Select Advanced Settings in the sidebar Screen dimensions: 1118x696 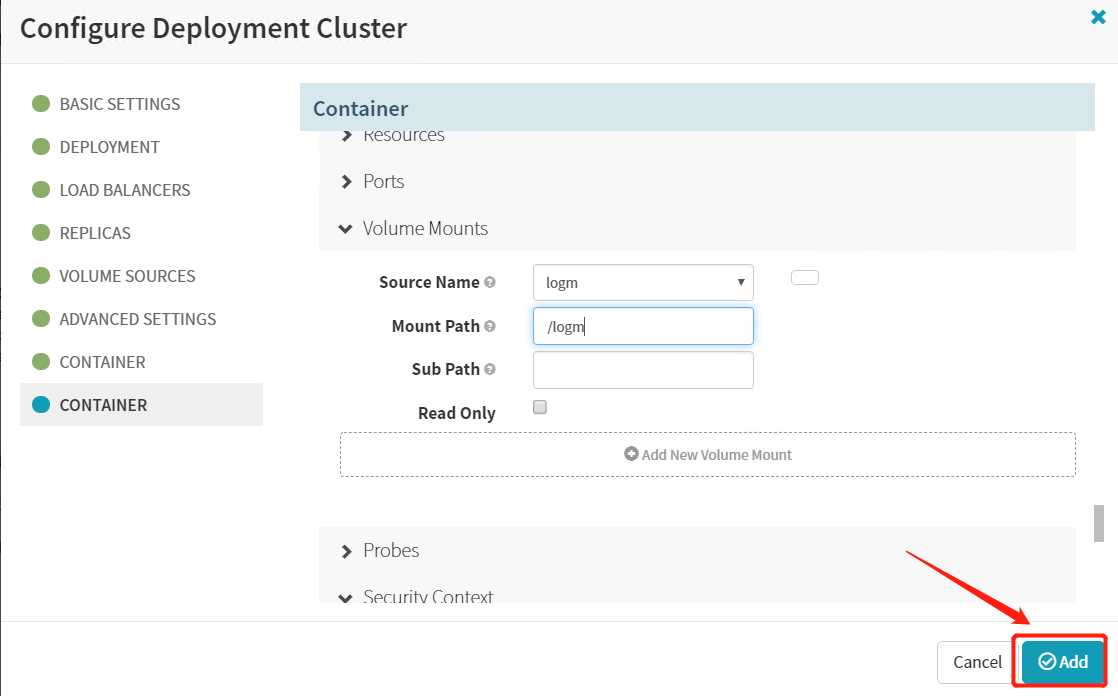point(137,319)
